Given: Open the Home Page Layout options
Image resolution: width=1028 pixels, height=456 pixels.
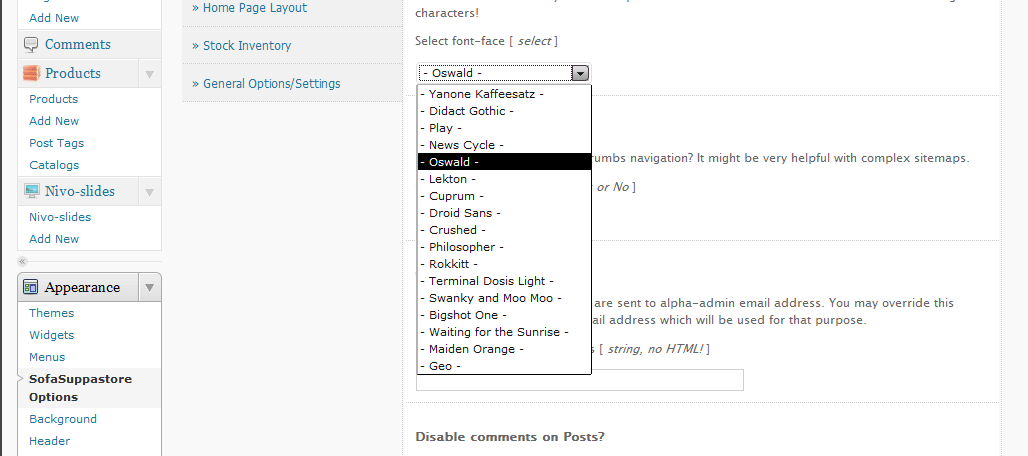Looking at the screenshot, I should point(249,8).
